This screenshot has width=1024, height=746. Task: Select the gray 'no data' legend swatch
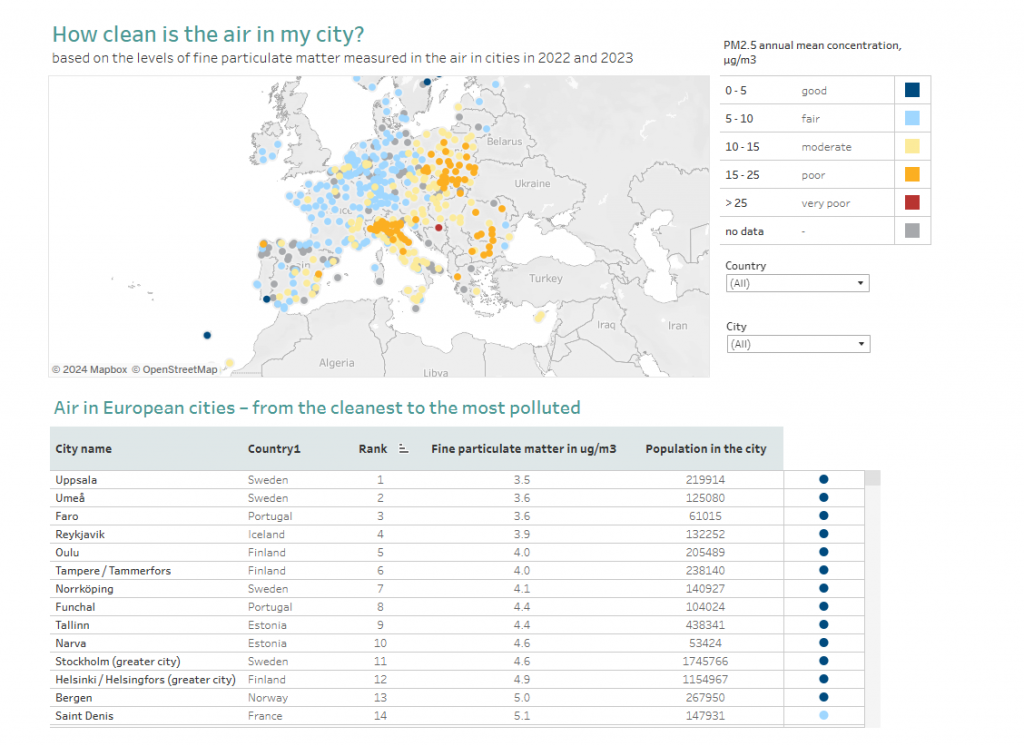(x=911, y=231)
